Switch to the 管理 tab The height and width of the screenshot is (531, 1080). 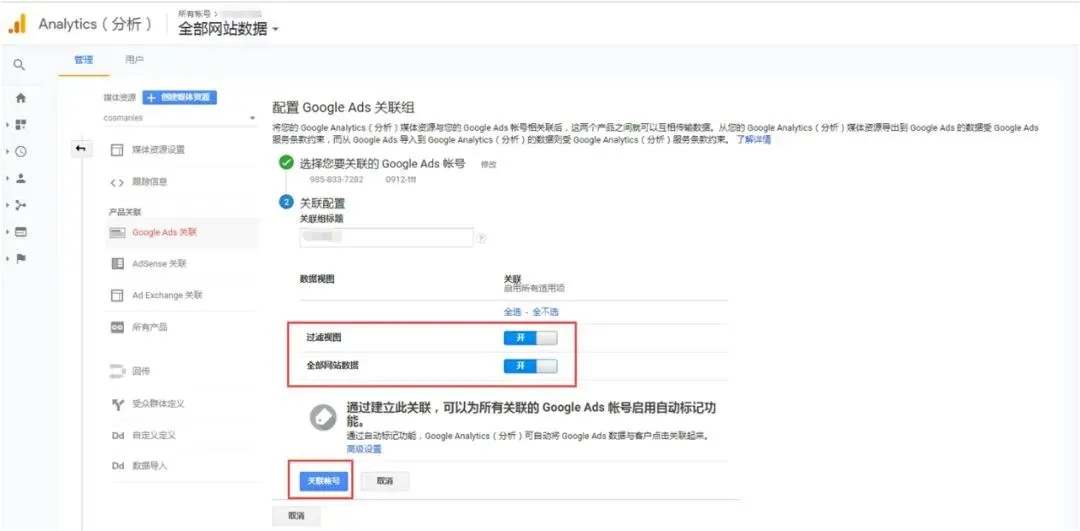(83, 61)
